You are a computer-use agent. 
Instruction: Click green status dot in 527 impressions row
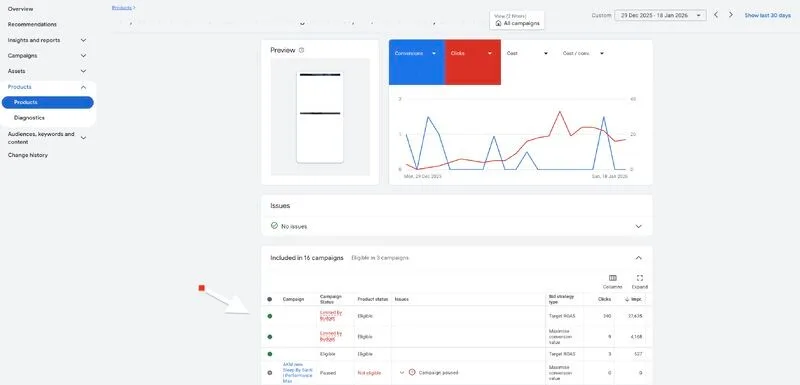[269, 354]
